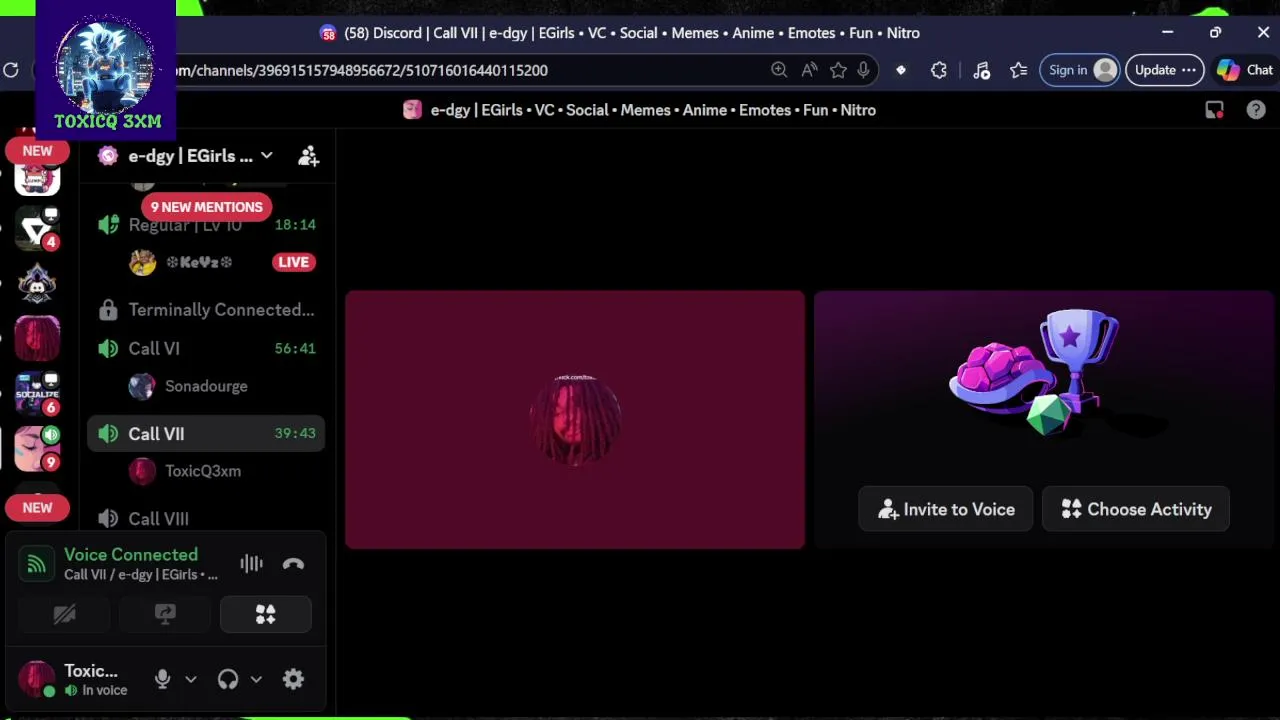Join the Call VIII voice channel
This screenshot has width=1280, height=720.
point(206,519)
